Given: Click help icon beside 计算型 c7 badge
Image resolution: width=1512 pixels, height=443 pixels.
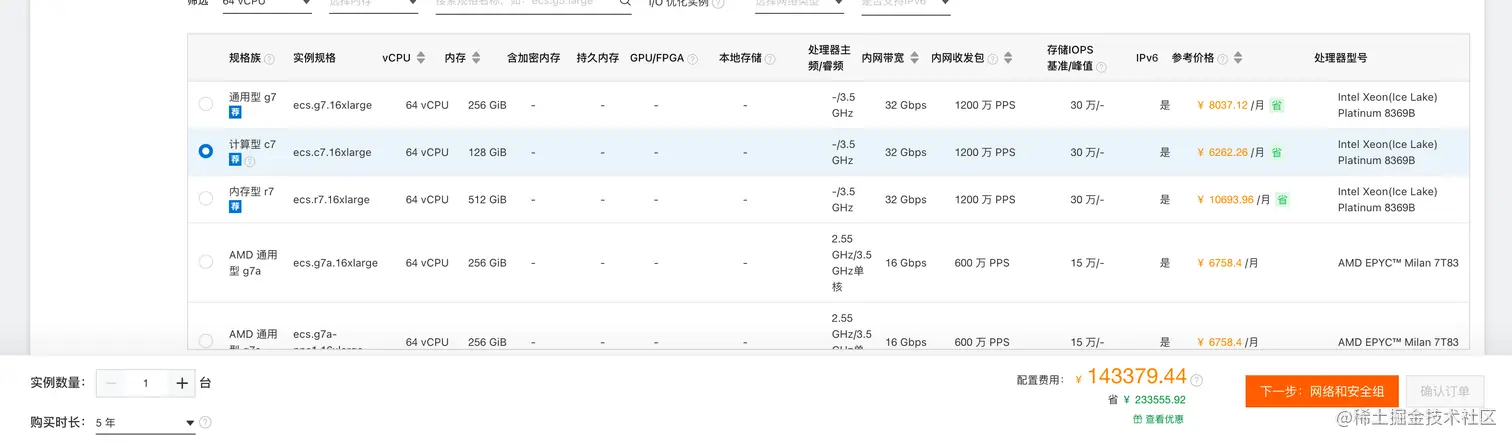Looking at the screenshot, I should [x=250, y=160].
